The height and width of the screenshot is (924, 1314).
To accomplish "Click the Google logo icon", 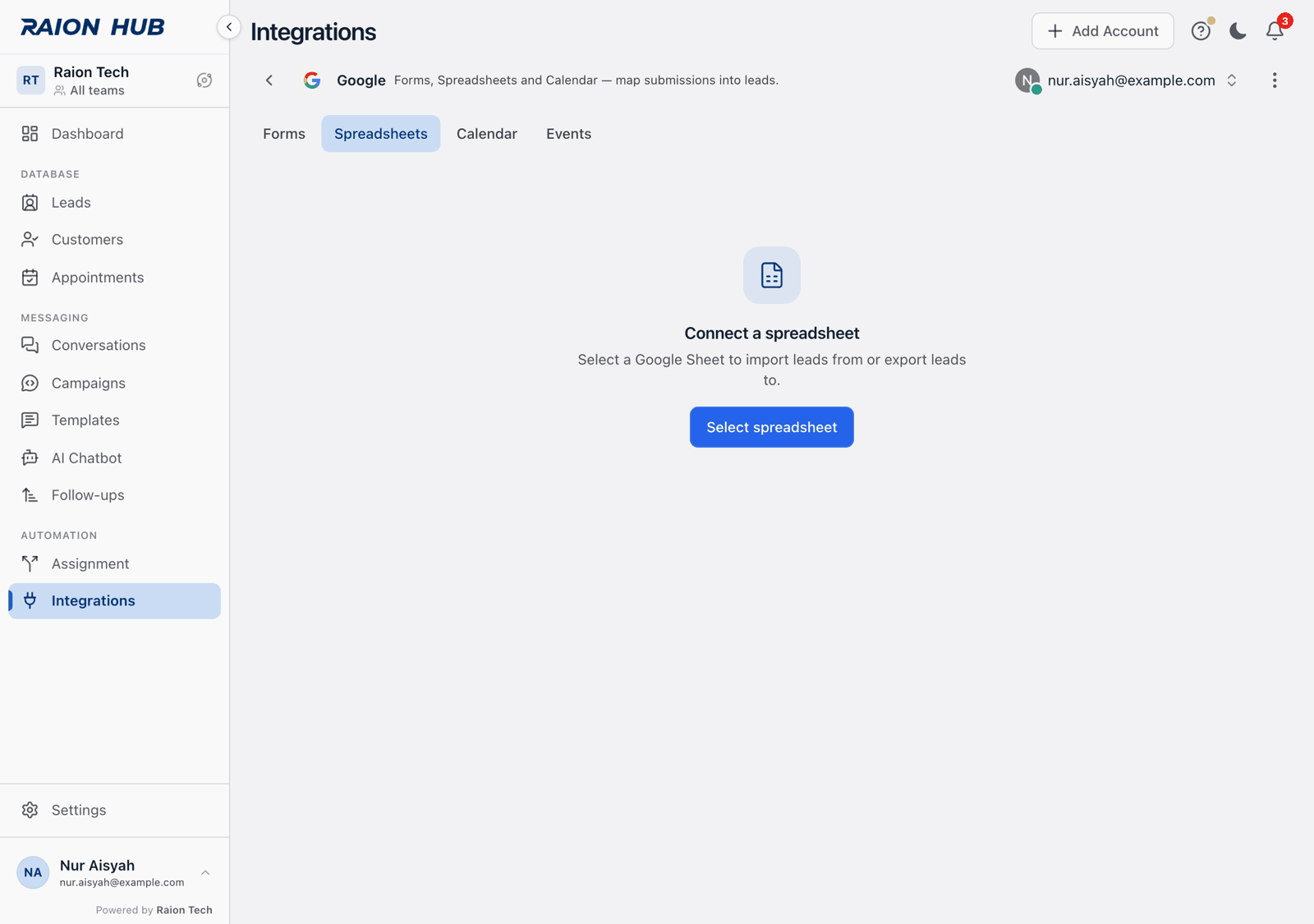I will [312, 80].
